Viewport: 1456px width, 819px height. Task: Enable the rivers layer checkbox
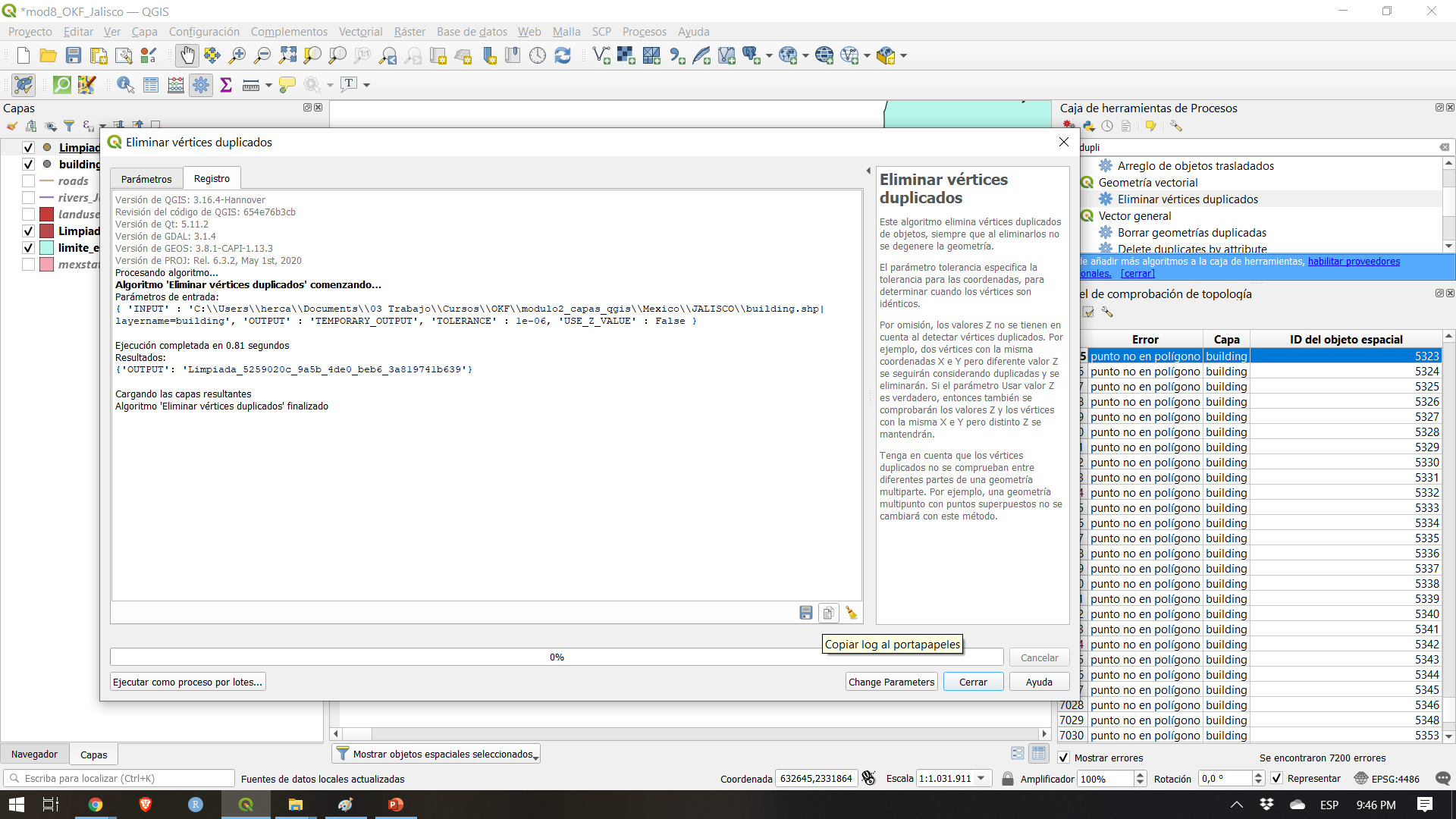pyautogui.click(x=28, y=198)
